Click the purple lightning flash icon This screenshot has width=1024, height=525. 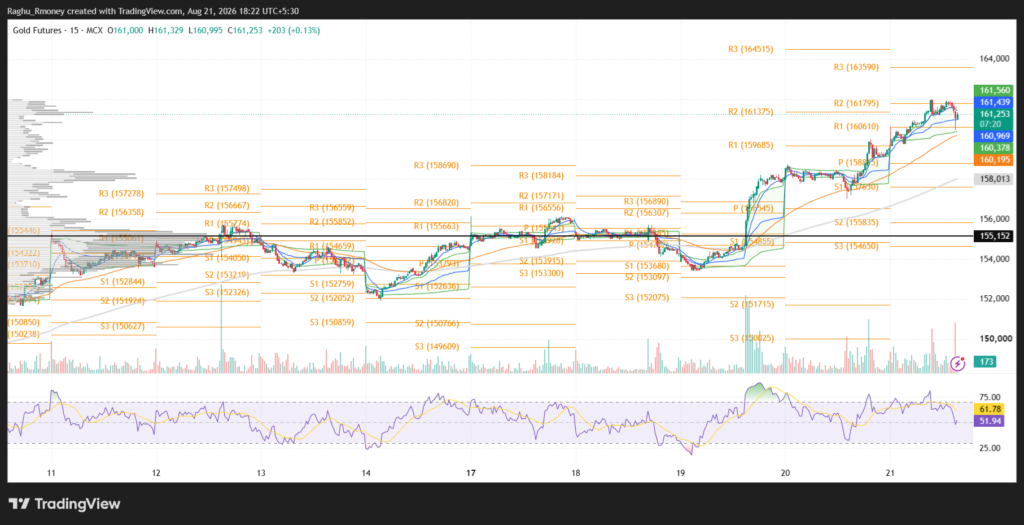click(x=958, y=362)
